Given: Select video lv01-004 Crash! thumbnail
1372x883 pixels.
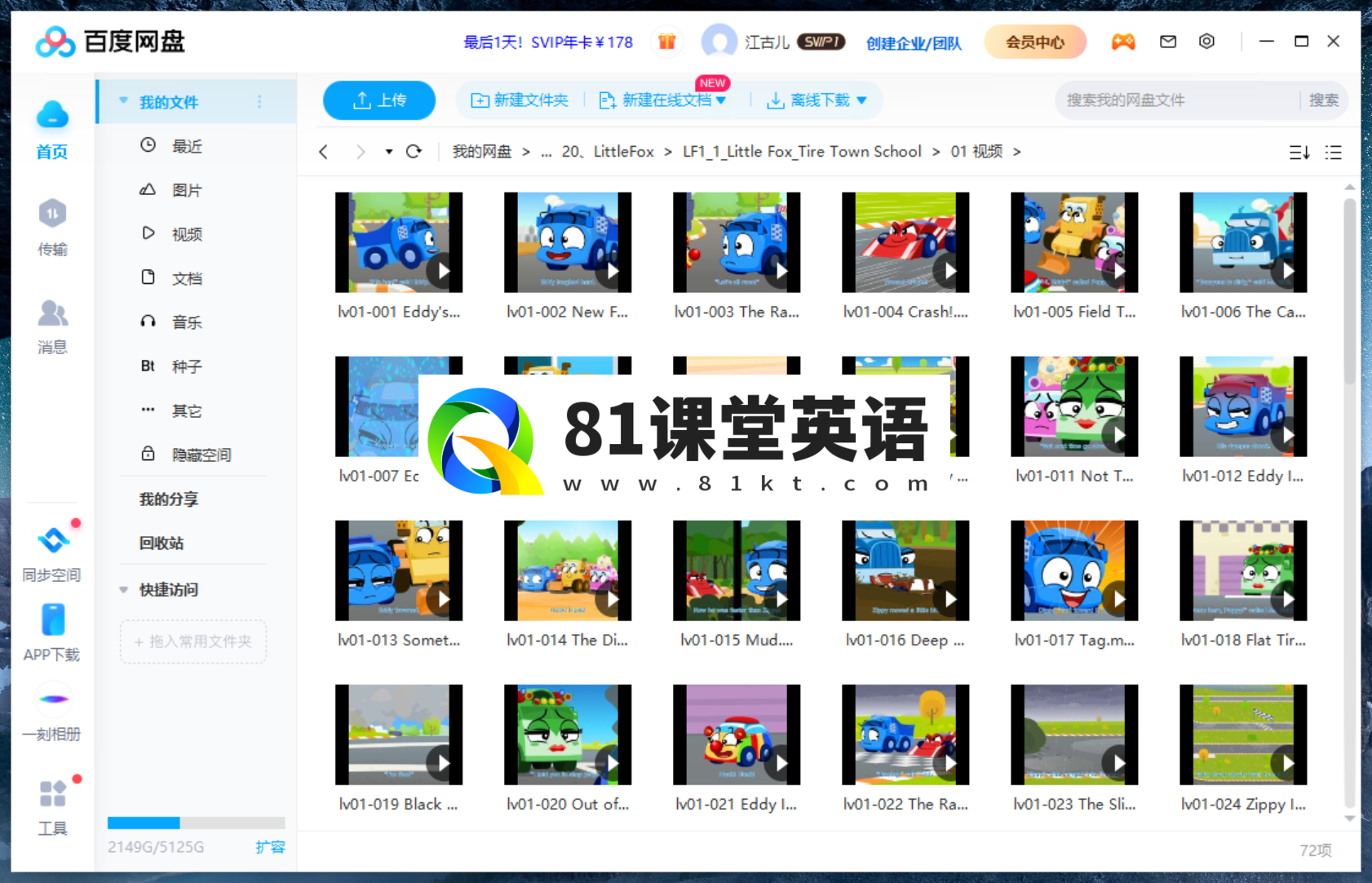Looking at the screenshot, I should point(905,242).
